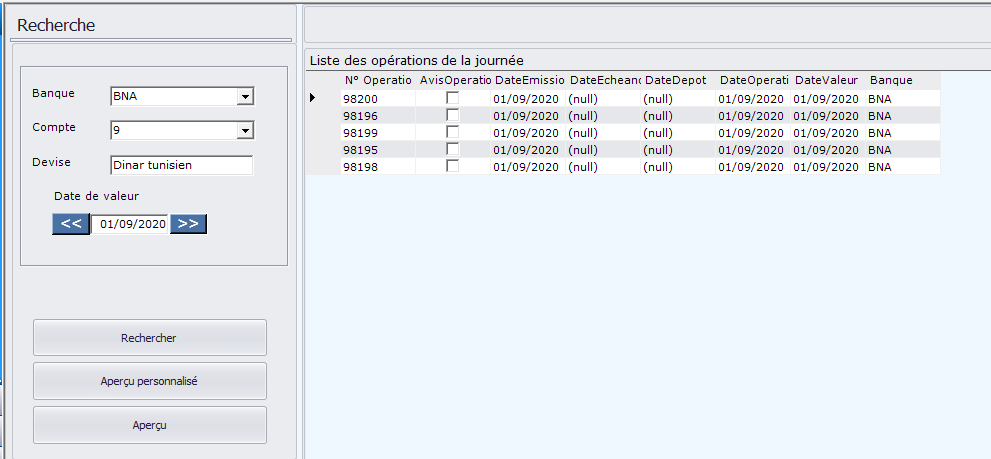Image resolution: width=991 pixels, height=459 pixels.
Task: Expand the Compte dropdown arrow
Action: 244,130
